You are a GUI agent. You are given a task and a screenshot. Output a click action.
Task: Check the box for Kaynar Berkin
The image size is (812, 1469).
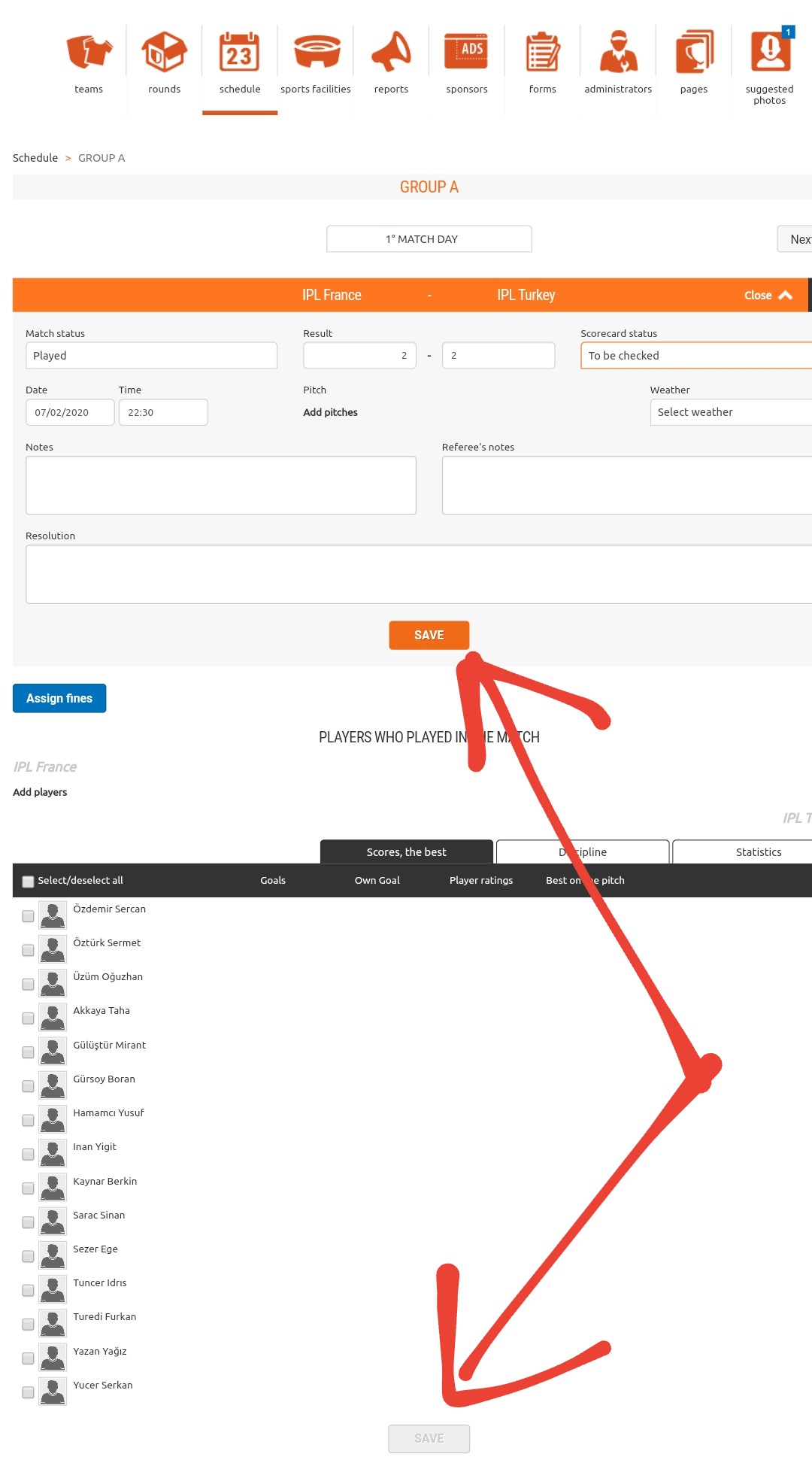pos(28,1188)
